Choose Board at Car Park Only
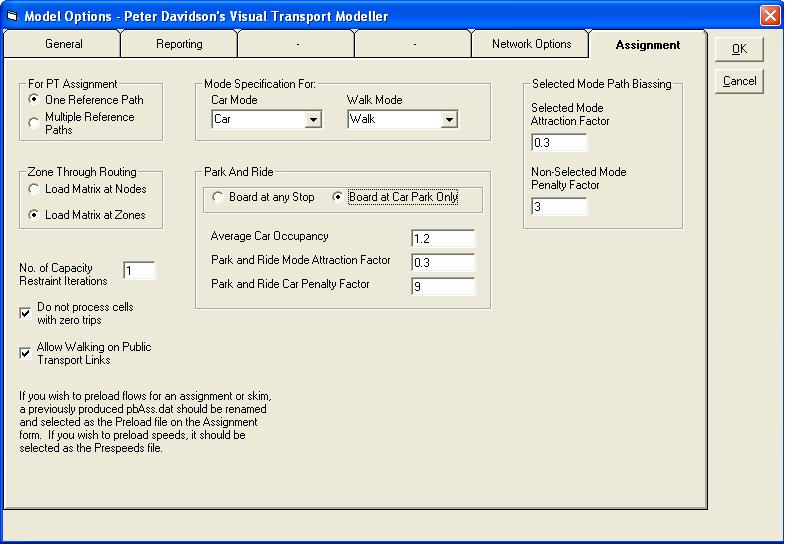This screenshot has height=544, width=785. coord(338,198)
